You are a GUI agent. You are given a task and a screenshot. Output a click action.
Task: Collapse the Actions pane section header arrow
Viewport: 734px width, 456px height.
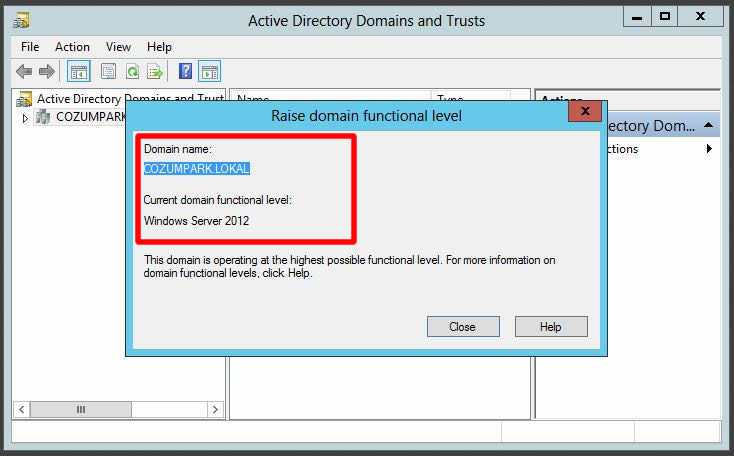point(708,126)
